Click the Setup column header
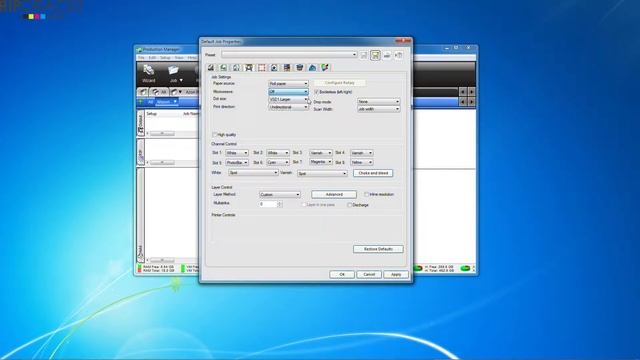 tap(152, 113)
